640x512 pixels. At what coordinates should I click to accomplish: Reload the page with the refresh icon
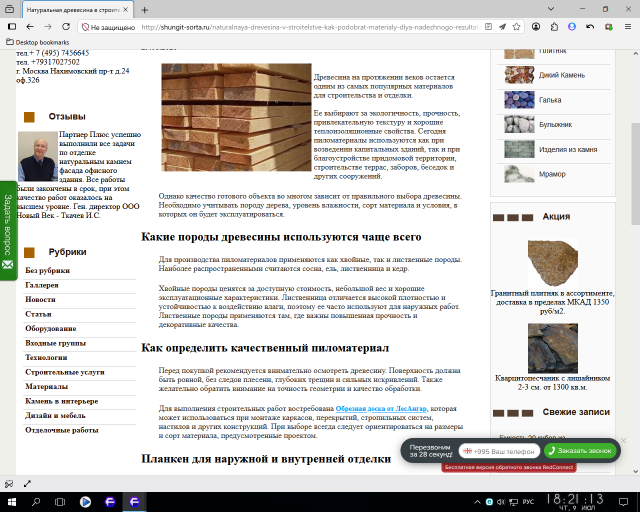[x=66, y=27]
